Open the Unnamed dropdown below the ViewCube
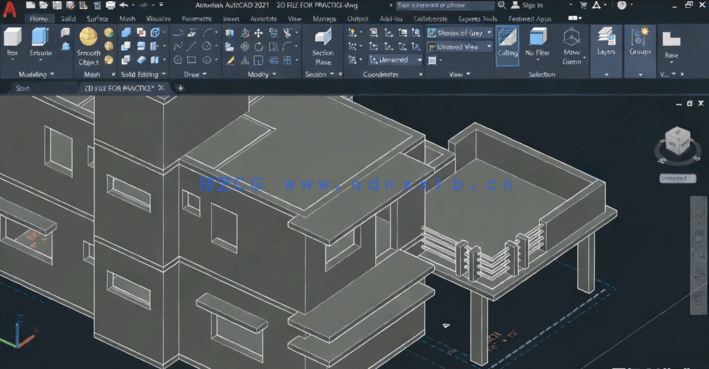Viewport: 709px width, 369px height. coord(677,178)
